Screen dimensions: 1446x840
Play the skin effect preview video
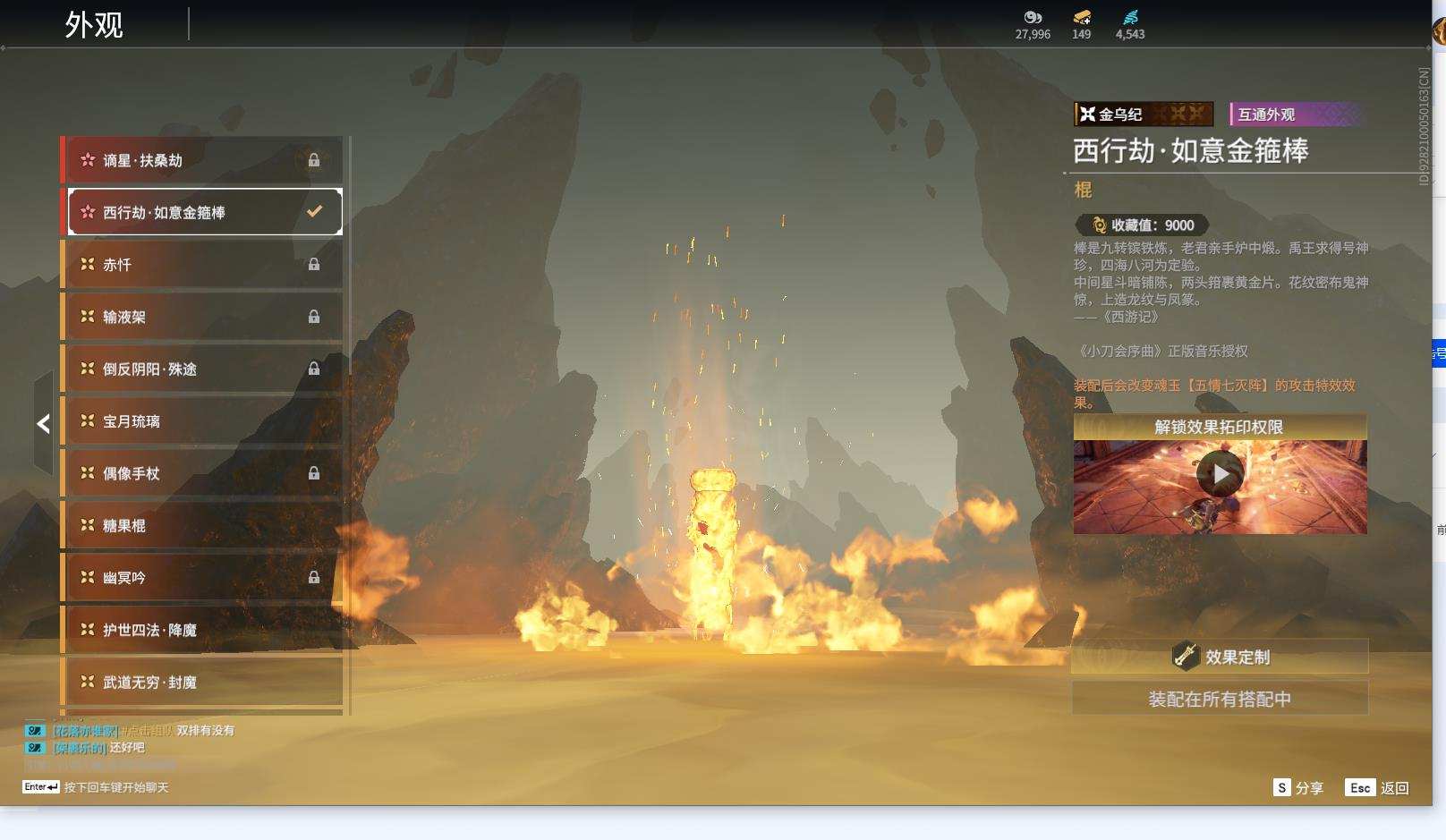coord(1220,475)
